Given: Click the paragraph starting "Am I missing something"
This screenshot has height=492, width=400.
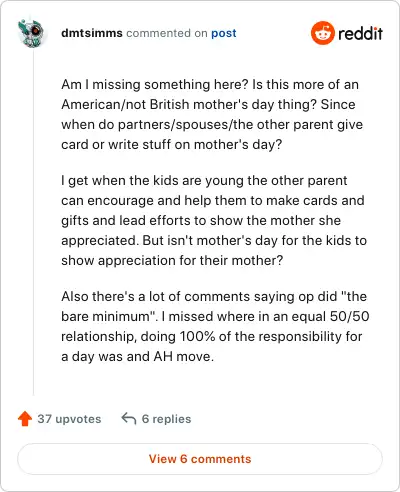Looking at the screenshot, I should pos(212,114).
